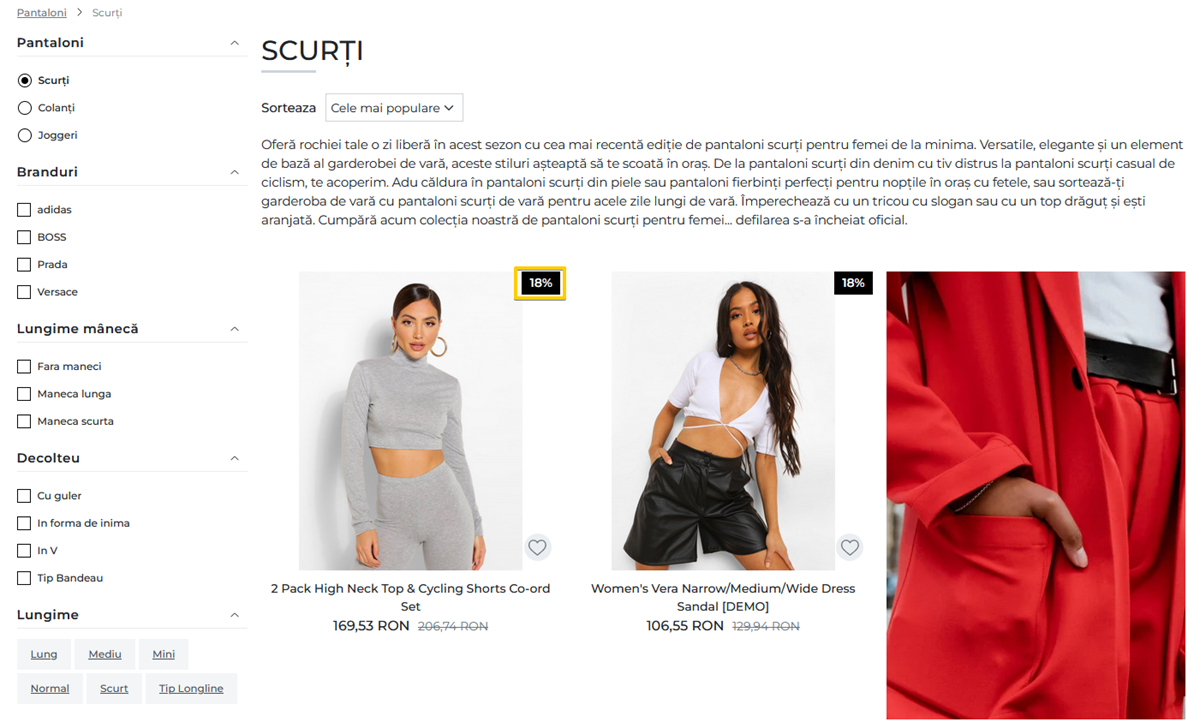Screen dimensions: 1200x722
Task: Select the Tip Longline length button
Action: pos(191,688)
